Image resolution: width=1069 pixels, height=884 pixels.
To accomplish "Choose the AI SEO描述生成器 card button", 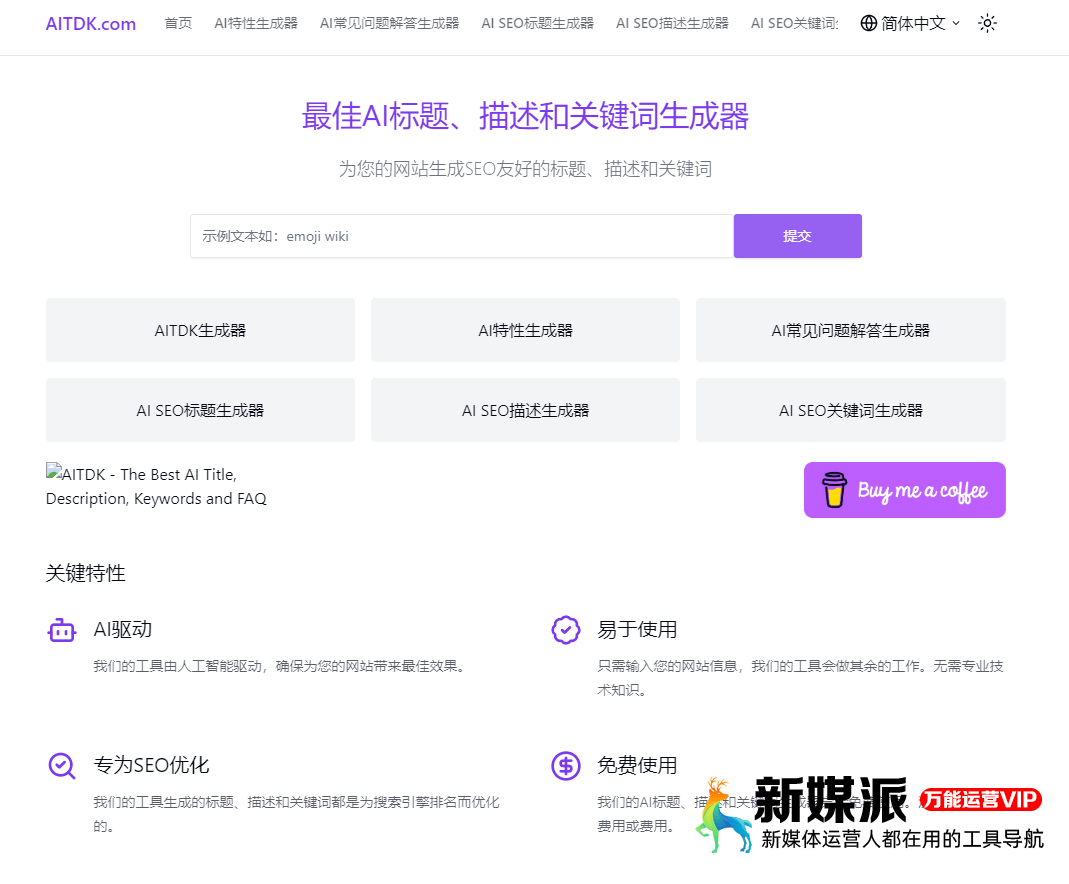I will pos(525,410).
